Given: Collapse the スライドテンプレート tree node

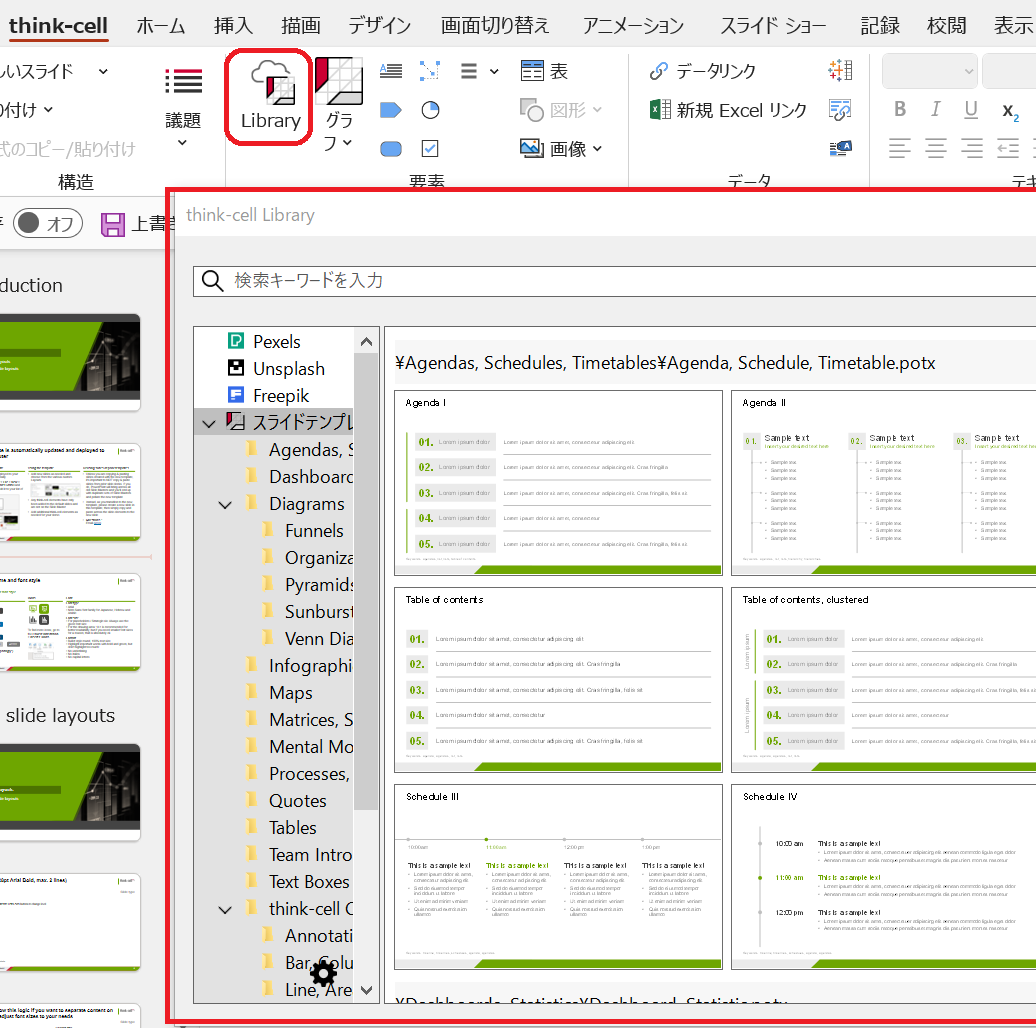Looking at the screenshot, I should click(209, 423).
